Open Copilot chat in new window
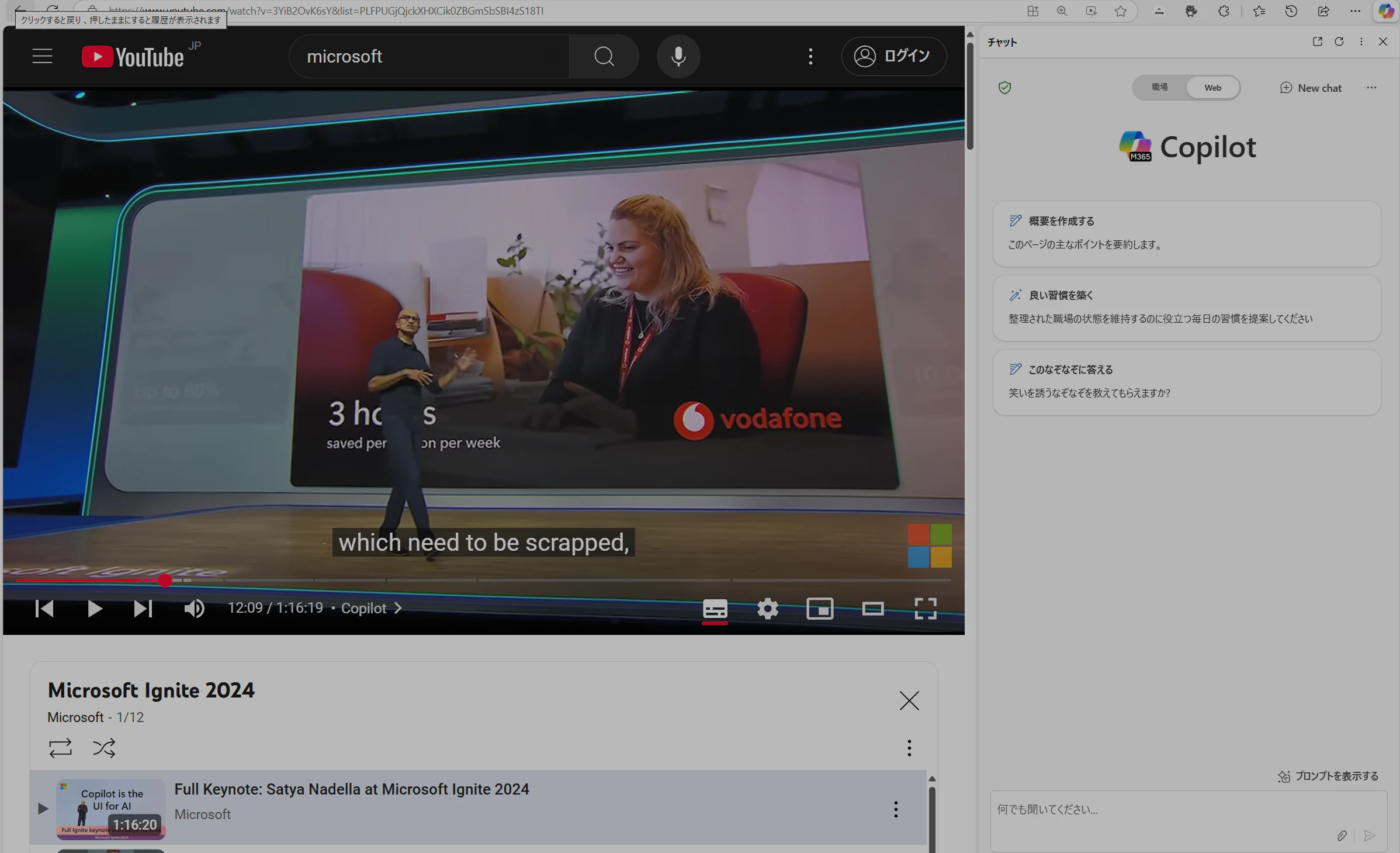1400x853 pixels. (1317, 42)
